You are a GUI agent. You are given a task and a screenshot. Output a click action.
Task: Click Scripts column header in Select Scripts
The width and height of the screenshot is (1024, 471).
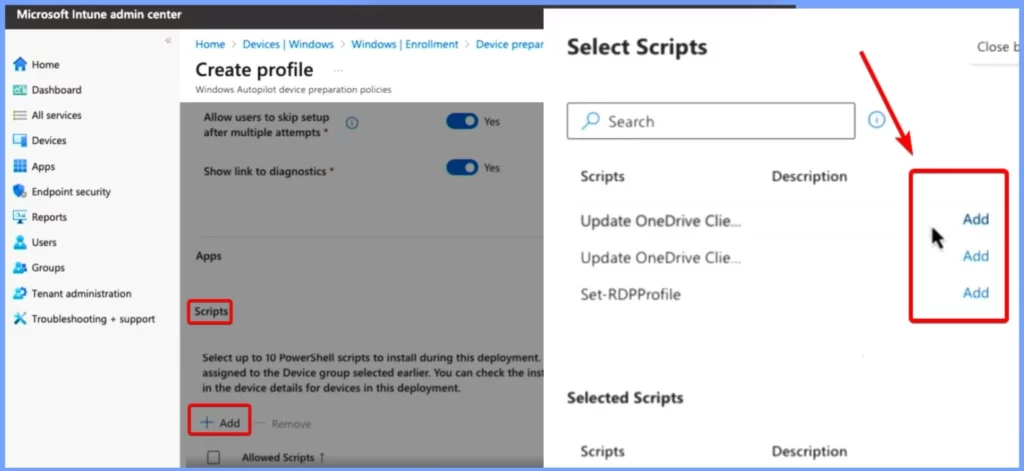click(x=602, y=176)
